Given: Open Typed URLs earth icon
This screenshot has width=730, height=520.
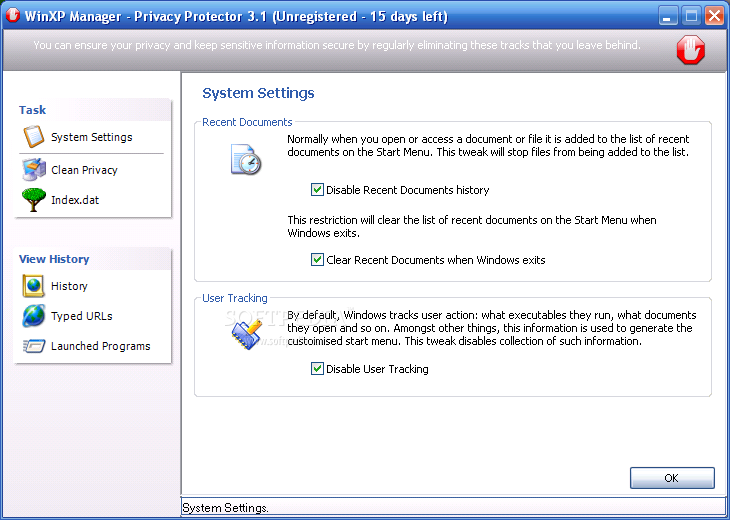Looking at the screenshot, I should (34, 316).
